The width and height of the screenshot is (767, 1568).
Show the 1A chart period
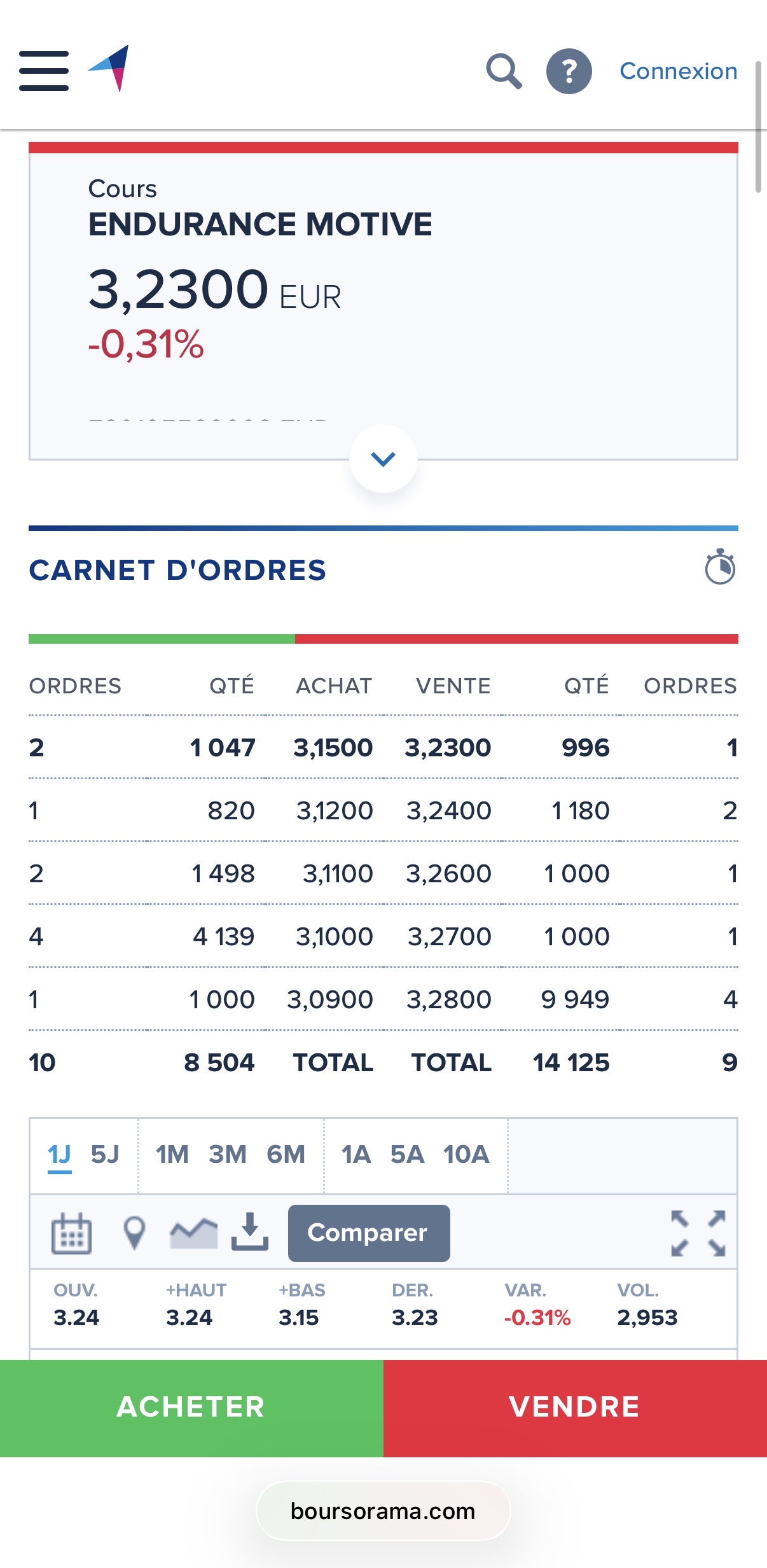click(356, 1154)
